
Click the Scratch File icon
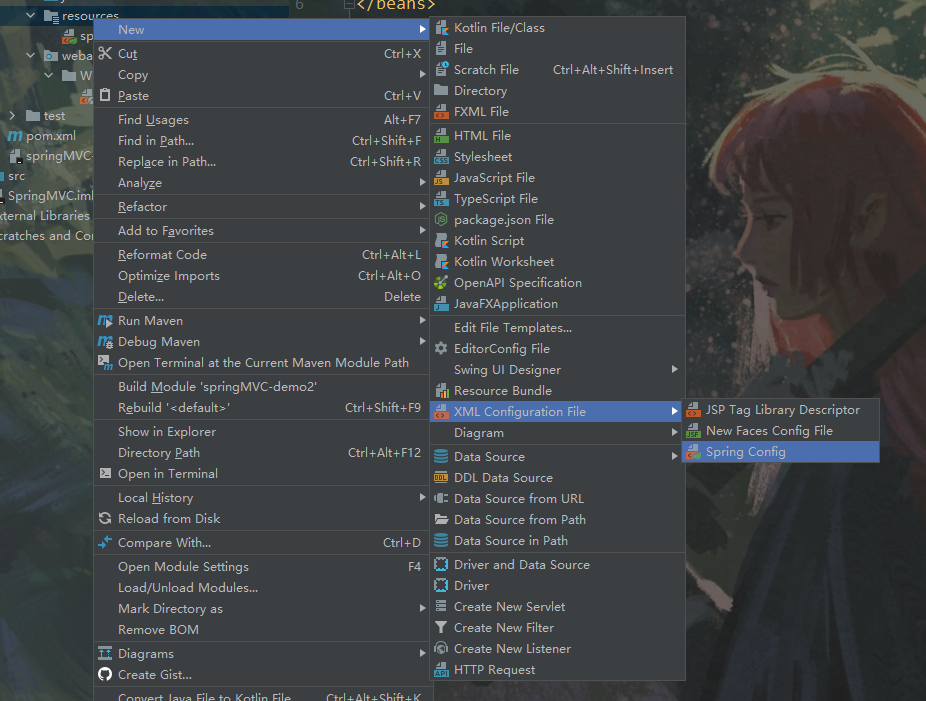pos(441,70)
